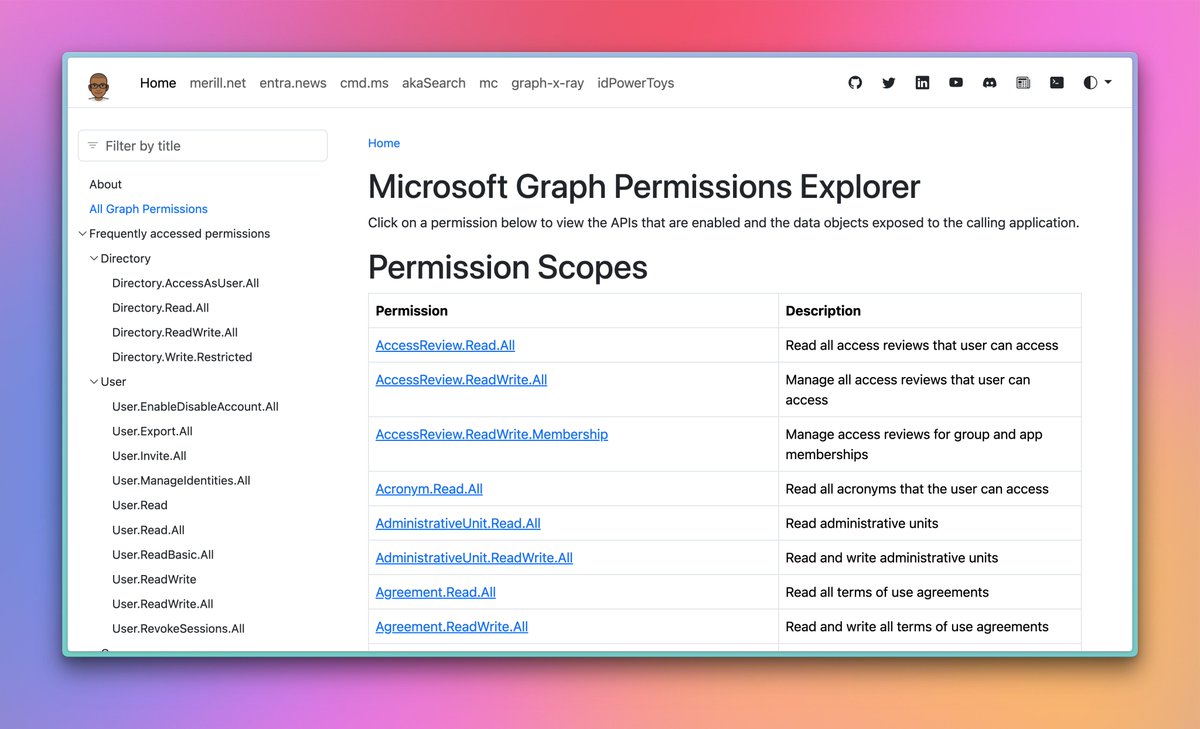Open the AdministrativeUnit.Read.All permission link
Screen dimensions: 1200x729
click(458, 523)
